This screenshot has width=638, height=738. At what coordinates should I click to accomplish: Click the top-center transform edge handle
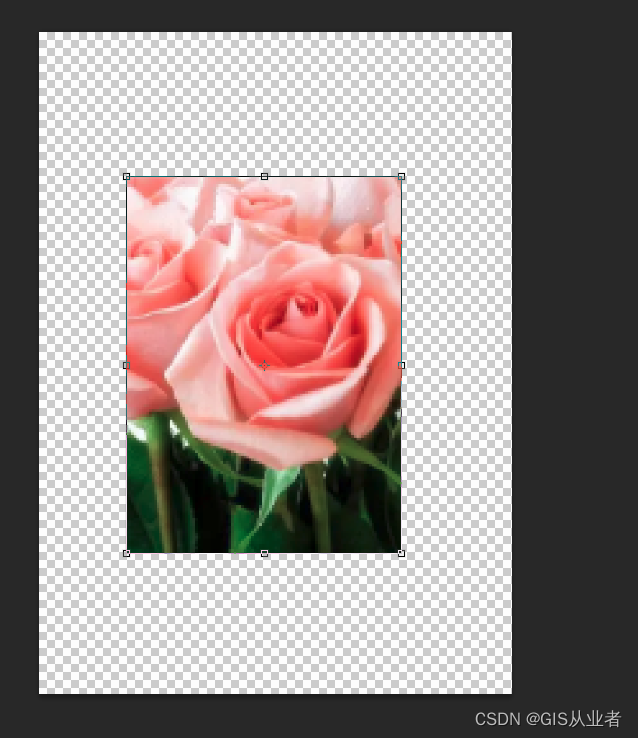point(264,176)
